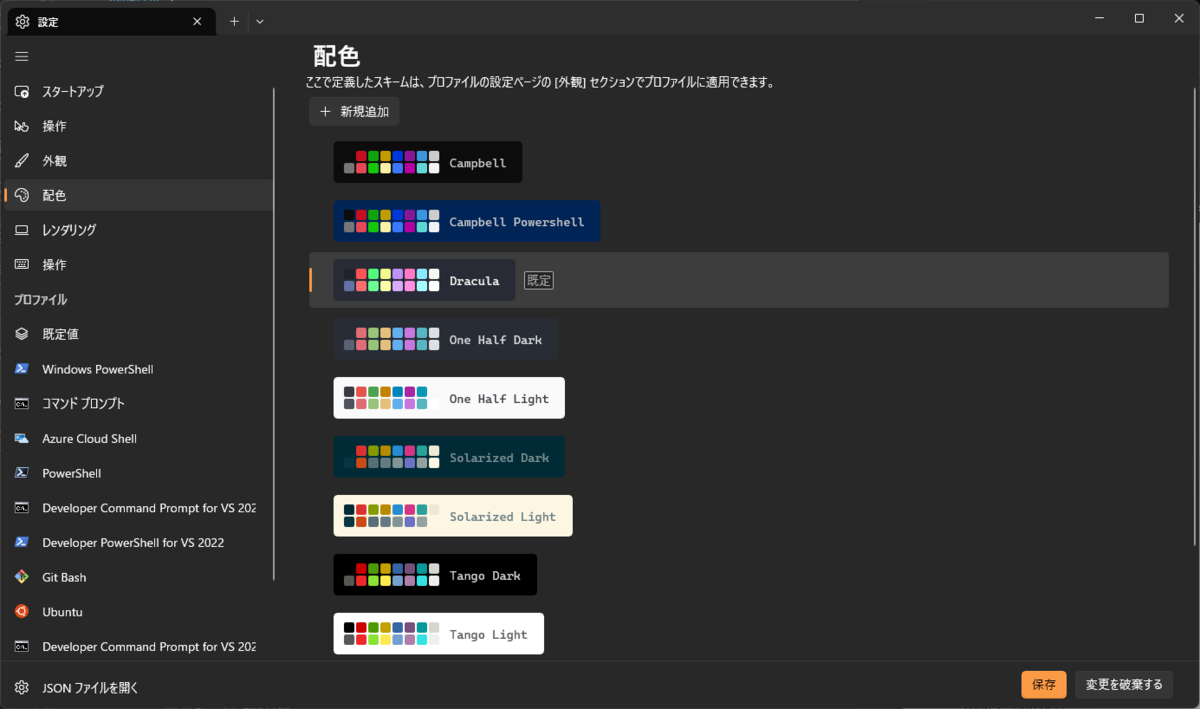Open Azure Cloud Shell profile settings
This screenshot has height=709, width=1200.
pos(138,438)
